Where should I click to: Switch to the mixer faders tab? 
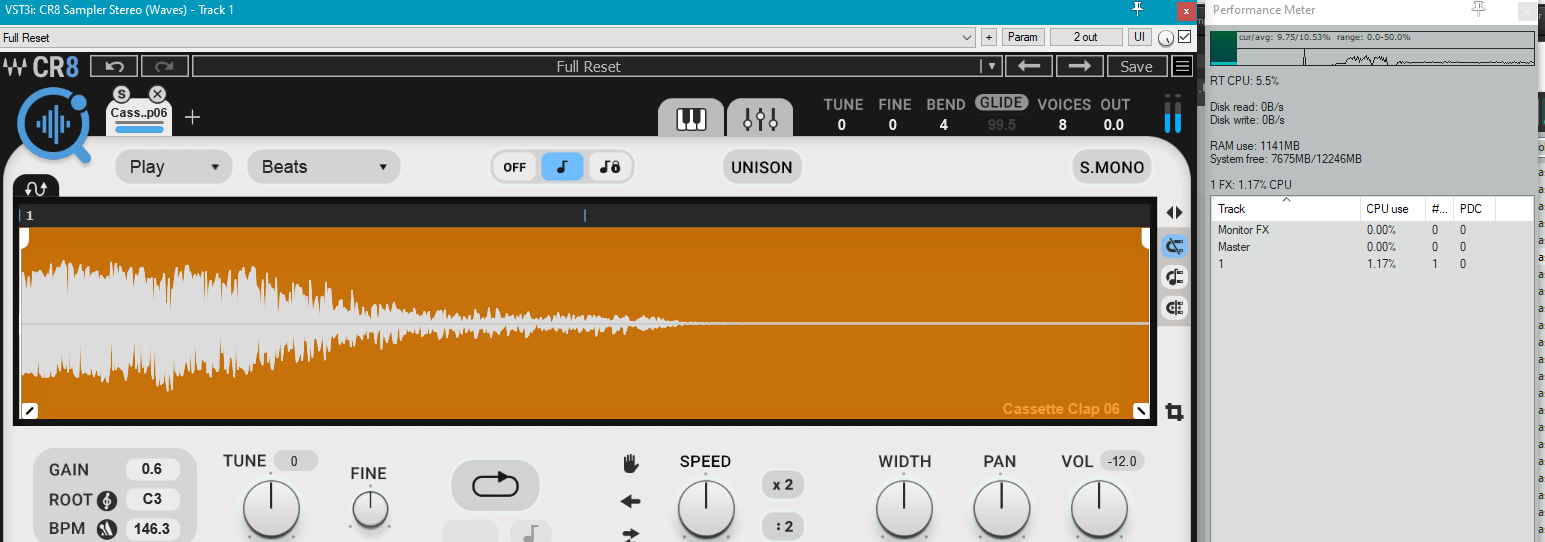pos(760,119)
